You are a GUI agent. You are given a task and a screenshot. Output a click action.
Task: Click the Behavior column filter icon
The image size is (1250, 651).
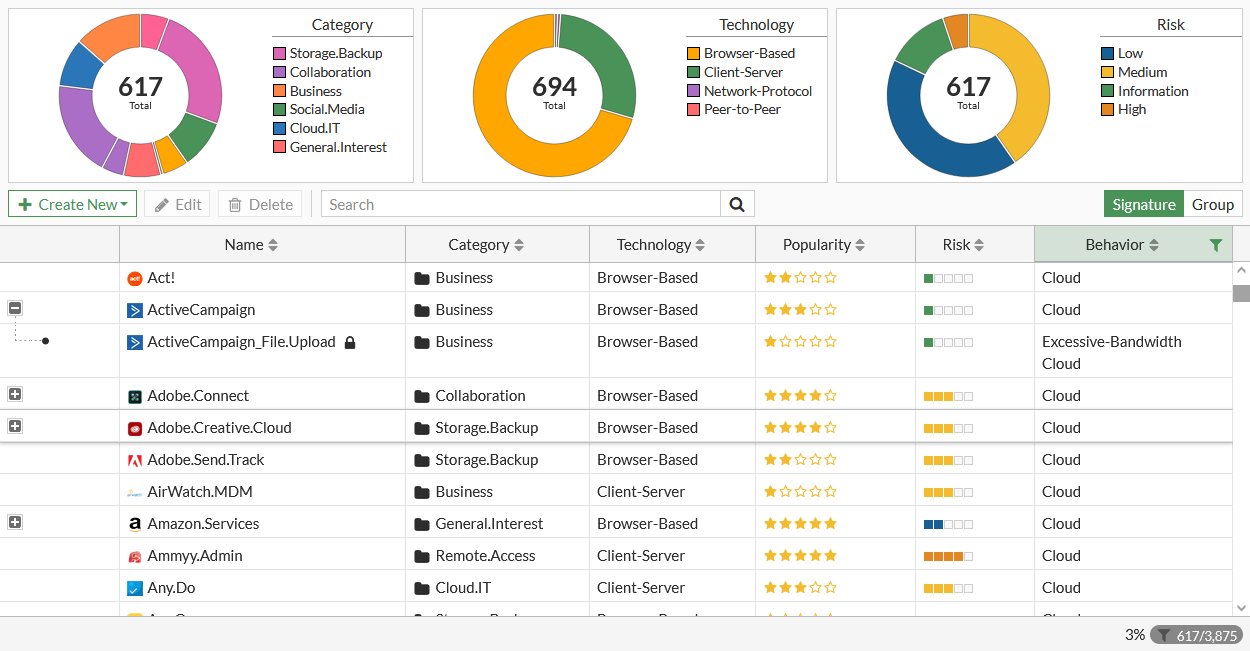[1215, 245]
